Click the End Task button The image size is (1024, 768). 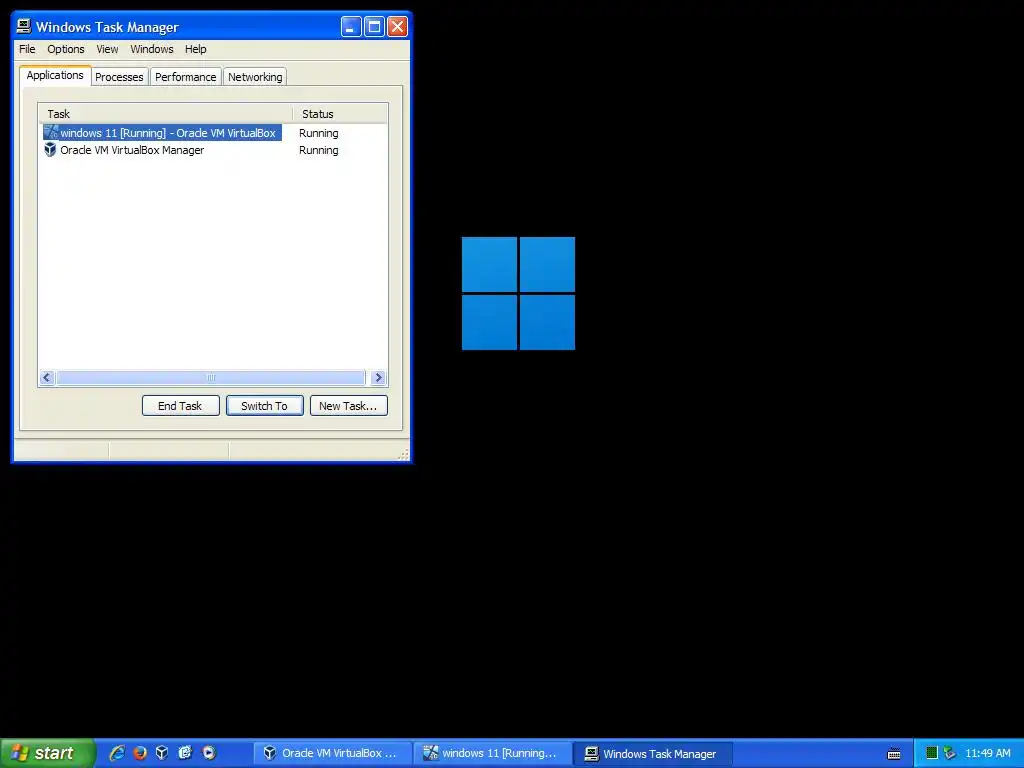click(180, 406)
